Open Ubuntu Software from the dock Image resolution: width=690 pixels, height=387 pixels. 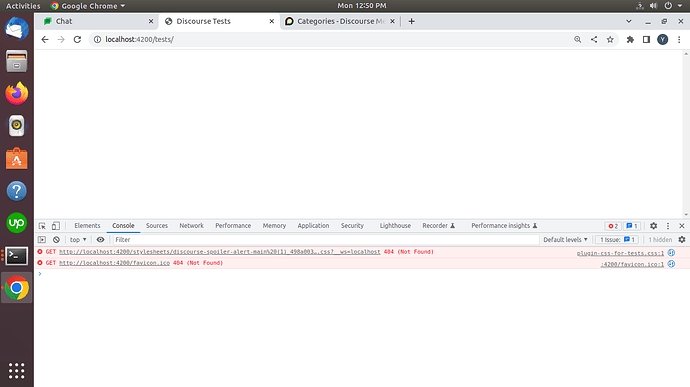17,158
